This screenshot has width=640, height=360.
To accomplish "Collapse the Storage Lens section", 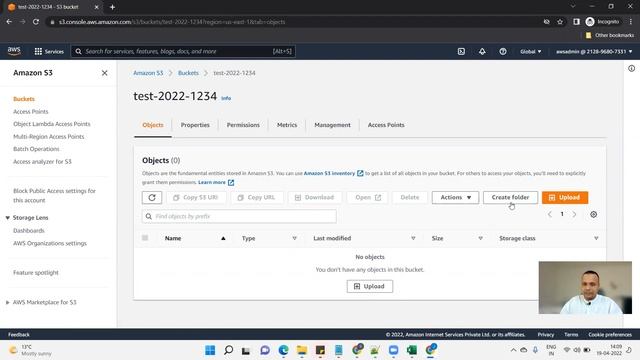I will [x=7, y=218].
